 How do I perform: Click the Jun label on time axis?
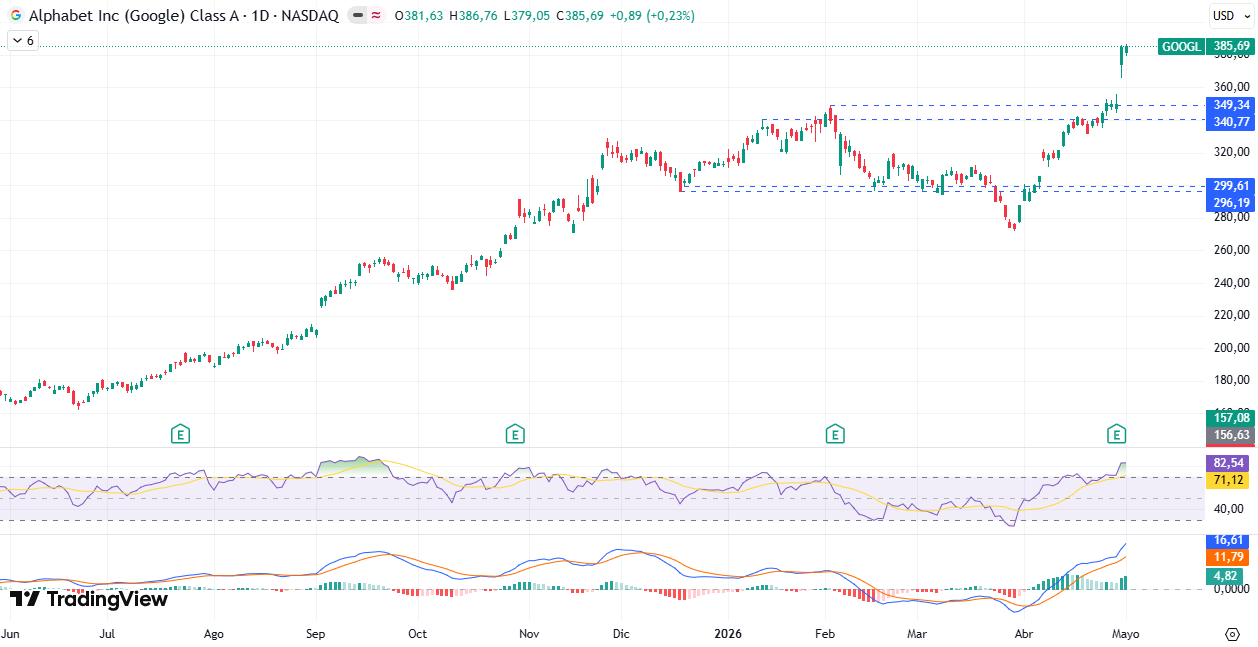pos(10,634)
